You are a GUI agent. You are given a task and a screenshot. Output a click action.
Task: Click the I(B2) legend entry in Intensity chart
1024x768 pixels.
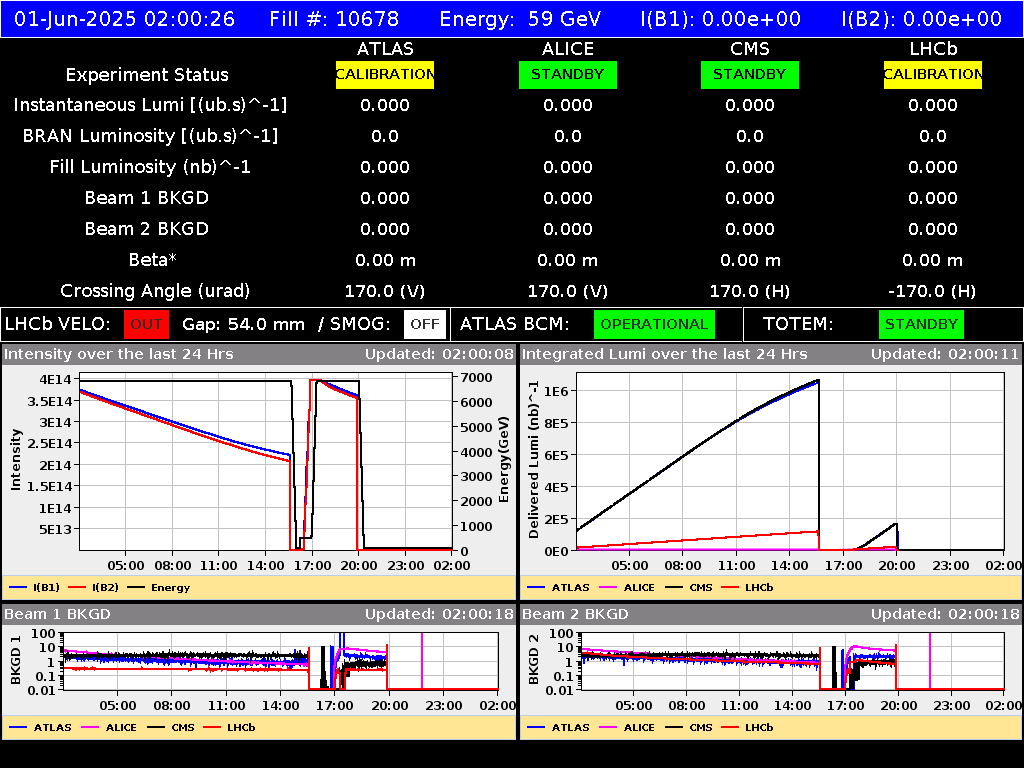pyautogui.click(x=93, y=587)
